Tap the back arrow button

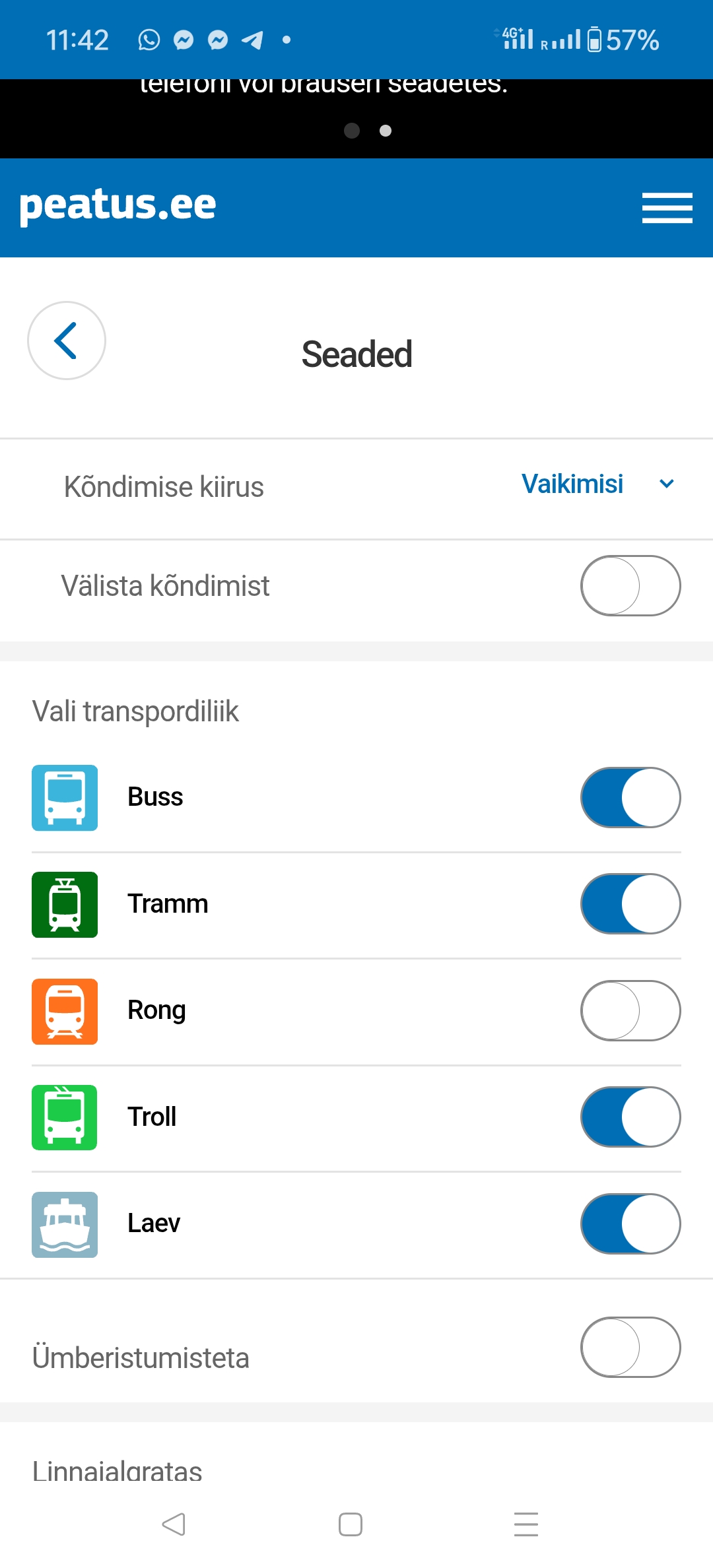[66, 341]
